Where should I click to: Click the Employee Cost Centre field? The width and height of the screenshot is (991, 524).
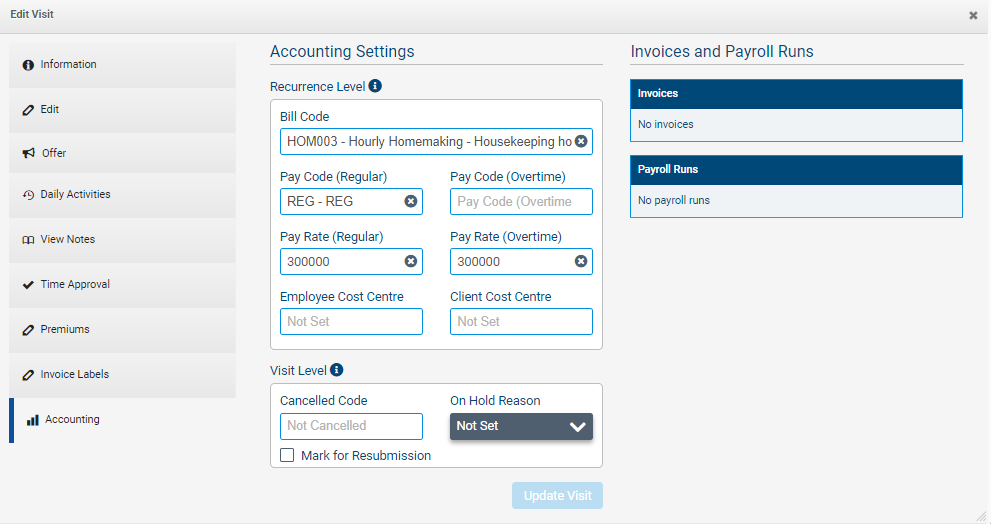[x=351, y=321]
